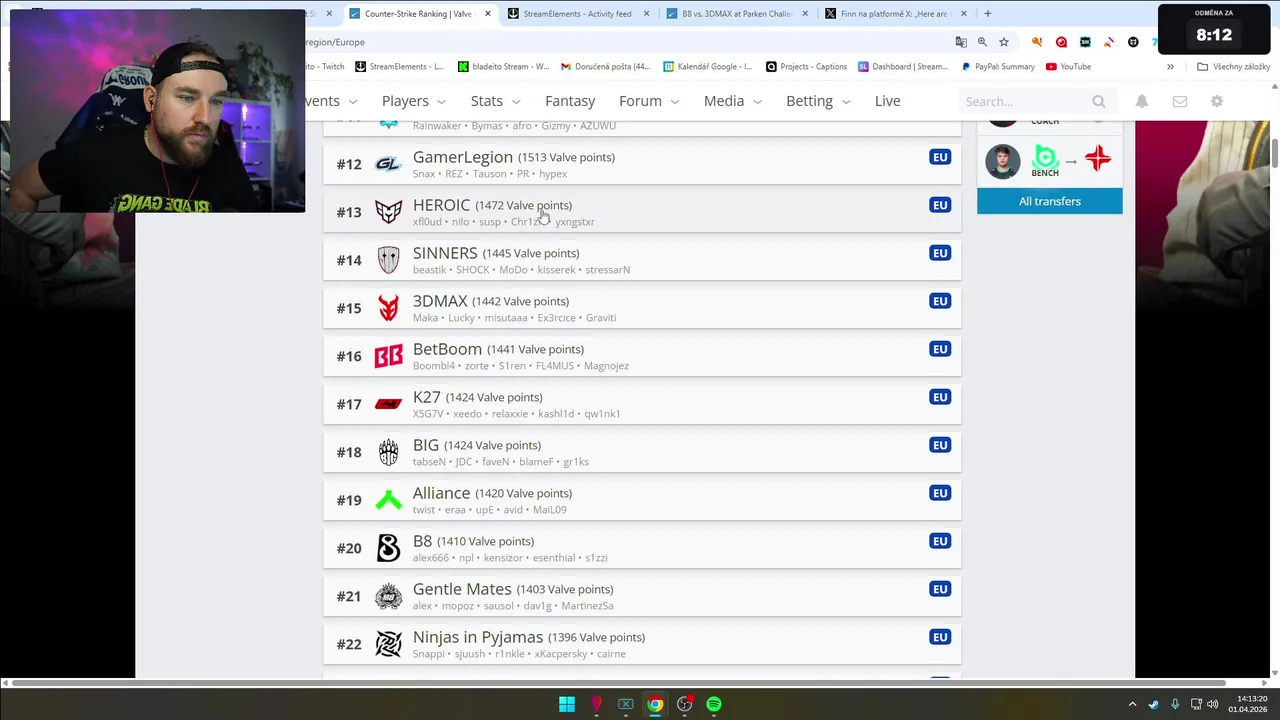The height and width of the screenshot is (720, 1280).
Task: Click the Ninjas in Pyjamas name
Action: [x=478, y=637]
